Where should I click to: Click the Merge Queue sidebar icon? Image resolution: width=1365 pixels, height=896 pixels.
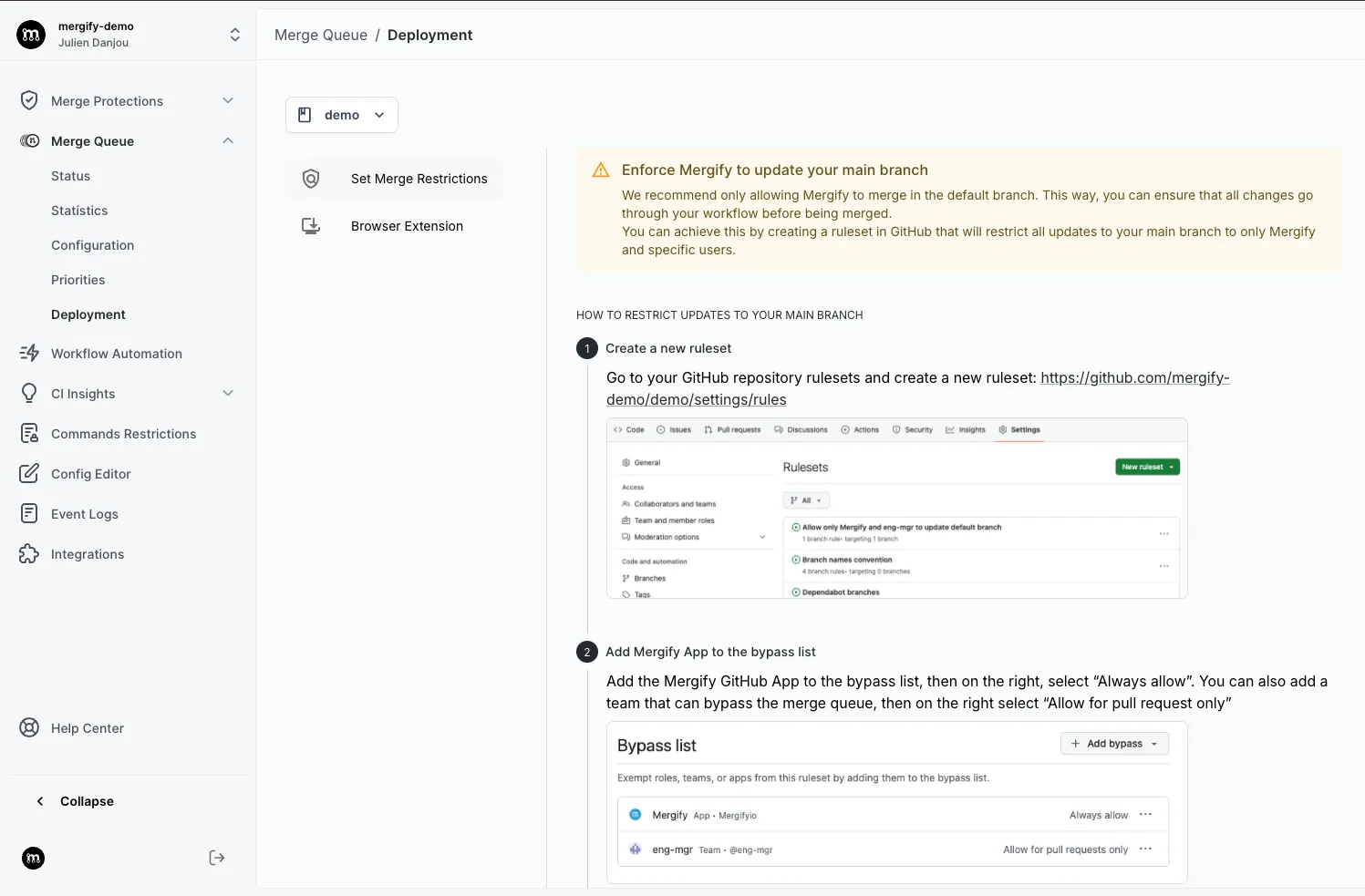point(29,140)
